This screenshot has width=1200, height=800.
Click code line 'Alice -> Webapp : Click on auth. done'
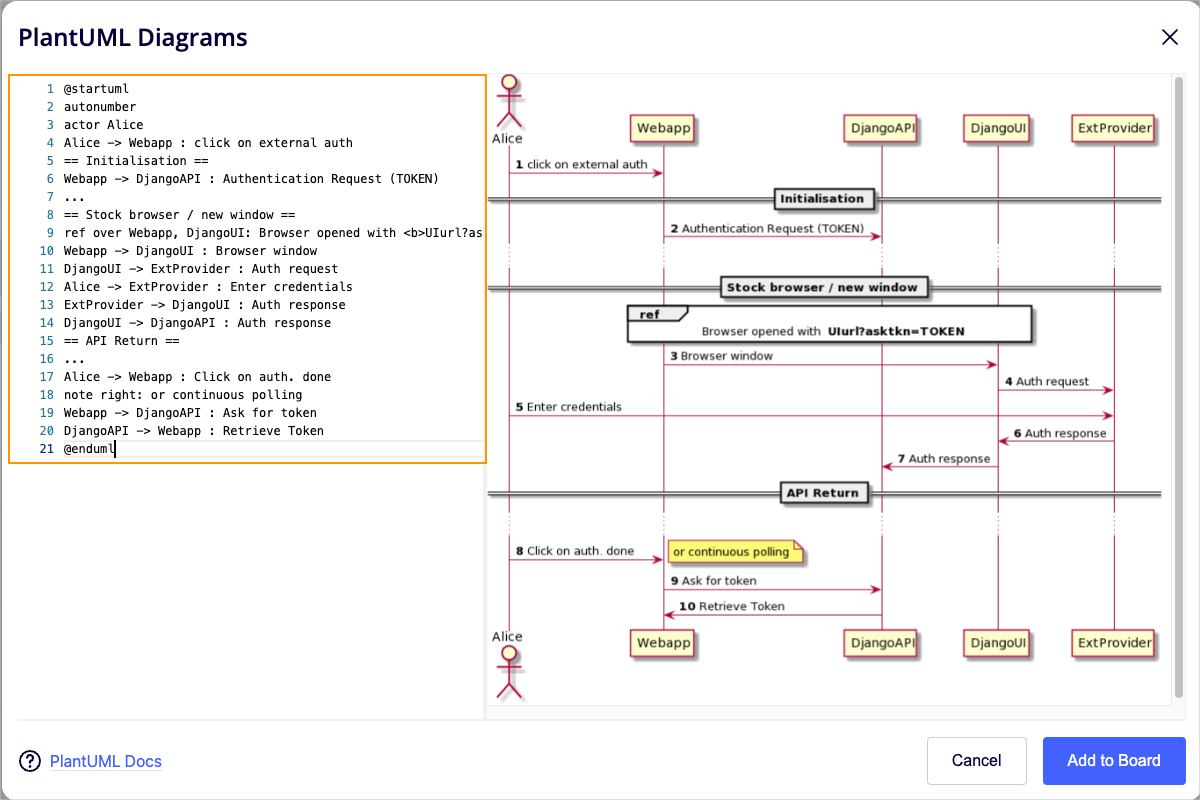pyautogui.click(x=197, y=377)
